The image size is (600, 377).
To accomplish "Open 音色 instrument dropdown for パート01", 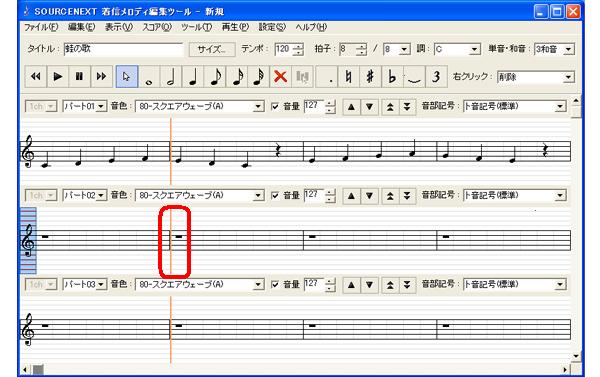I will click(x=258, y=106).
